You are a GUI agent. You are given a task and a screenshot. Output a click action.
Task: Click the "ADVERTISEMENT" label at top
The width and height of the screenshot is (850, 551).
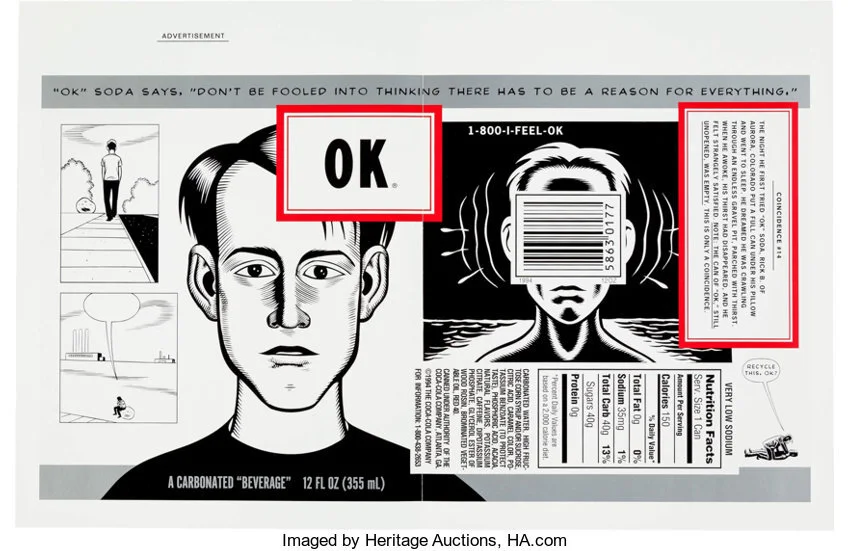193,36
